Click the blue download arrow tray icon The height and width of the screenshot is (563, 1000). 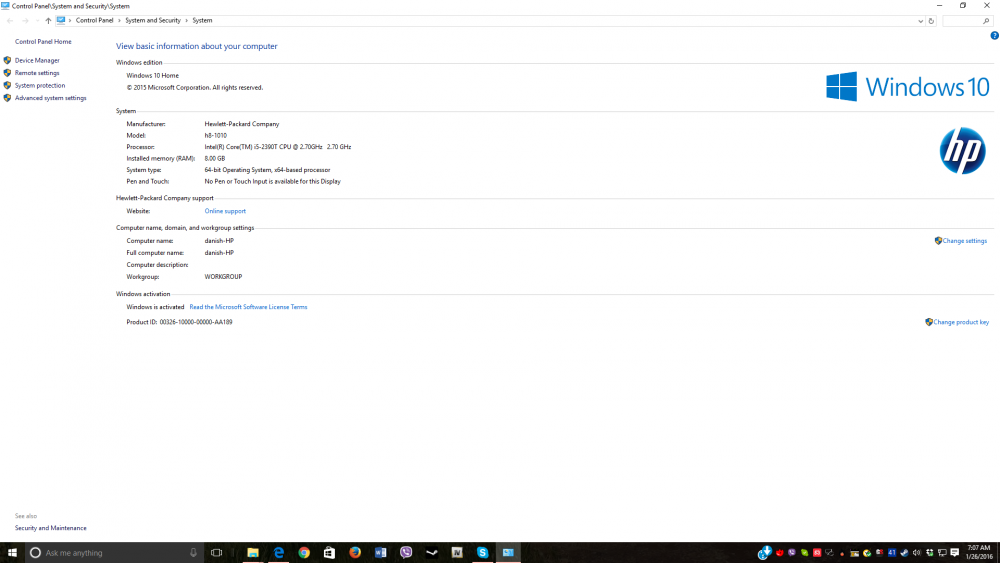click(765, 552)
